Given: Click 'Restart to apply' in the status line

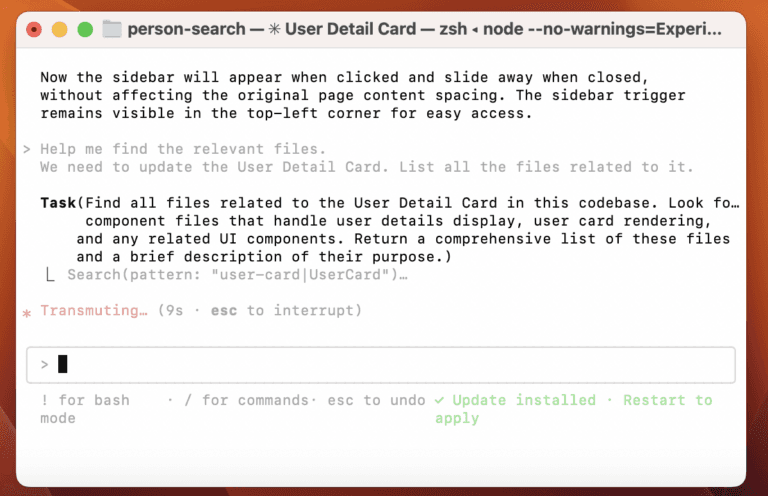Looking at the screenshot, I should click(667, 400).
